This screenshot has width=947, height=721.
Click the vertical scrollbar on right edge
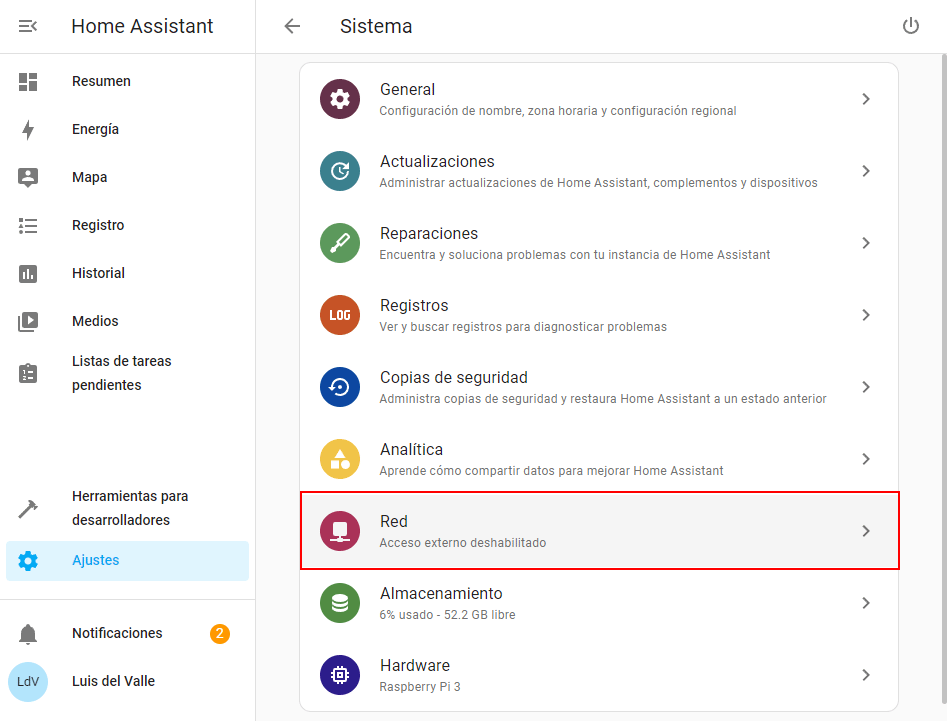coord(944,379)
